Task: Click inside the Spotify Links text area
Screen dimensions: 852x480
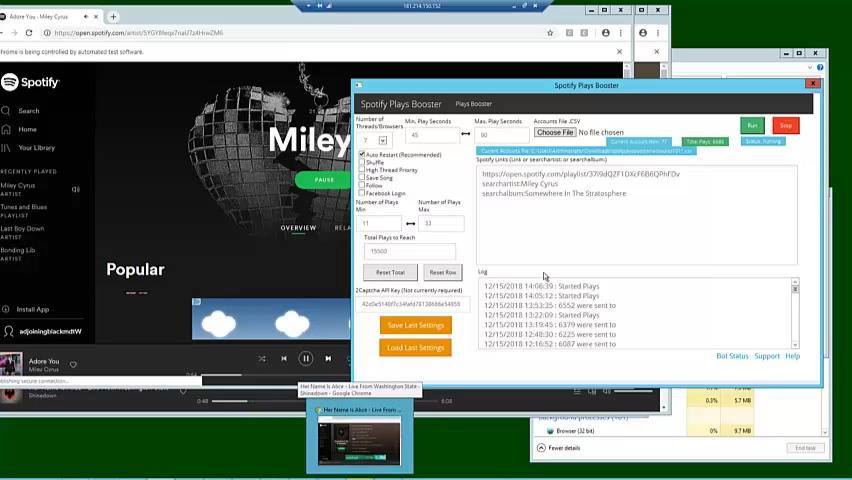Action: [x=637, y=215]
